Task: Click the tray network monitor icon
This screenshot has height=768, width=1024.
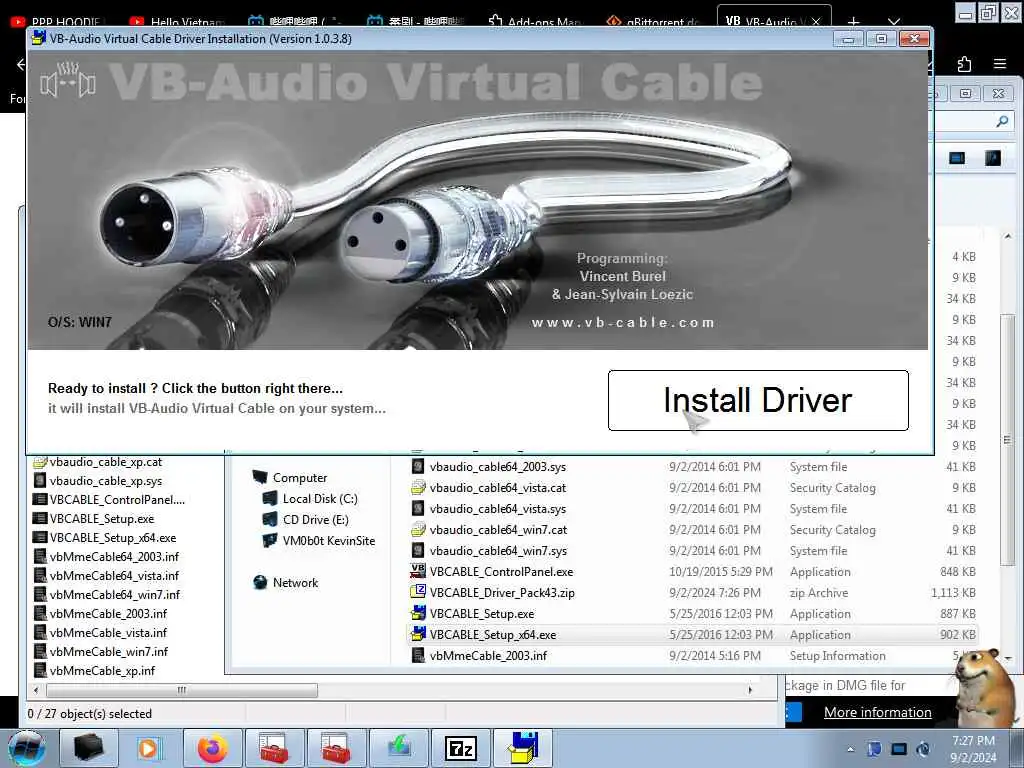Action: click(x=899, y=749)
